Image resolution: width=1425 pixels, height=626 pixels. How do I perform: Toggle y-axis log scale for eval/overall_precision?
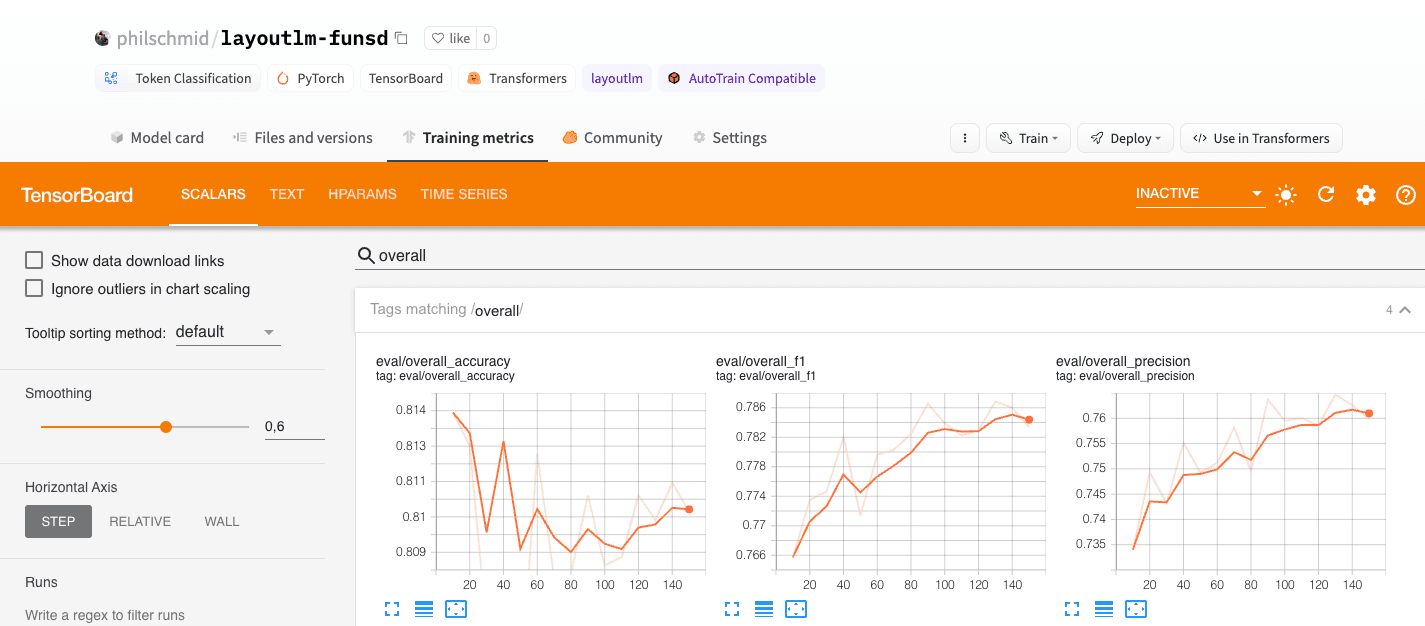1104,608
